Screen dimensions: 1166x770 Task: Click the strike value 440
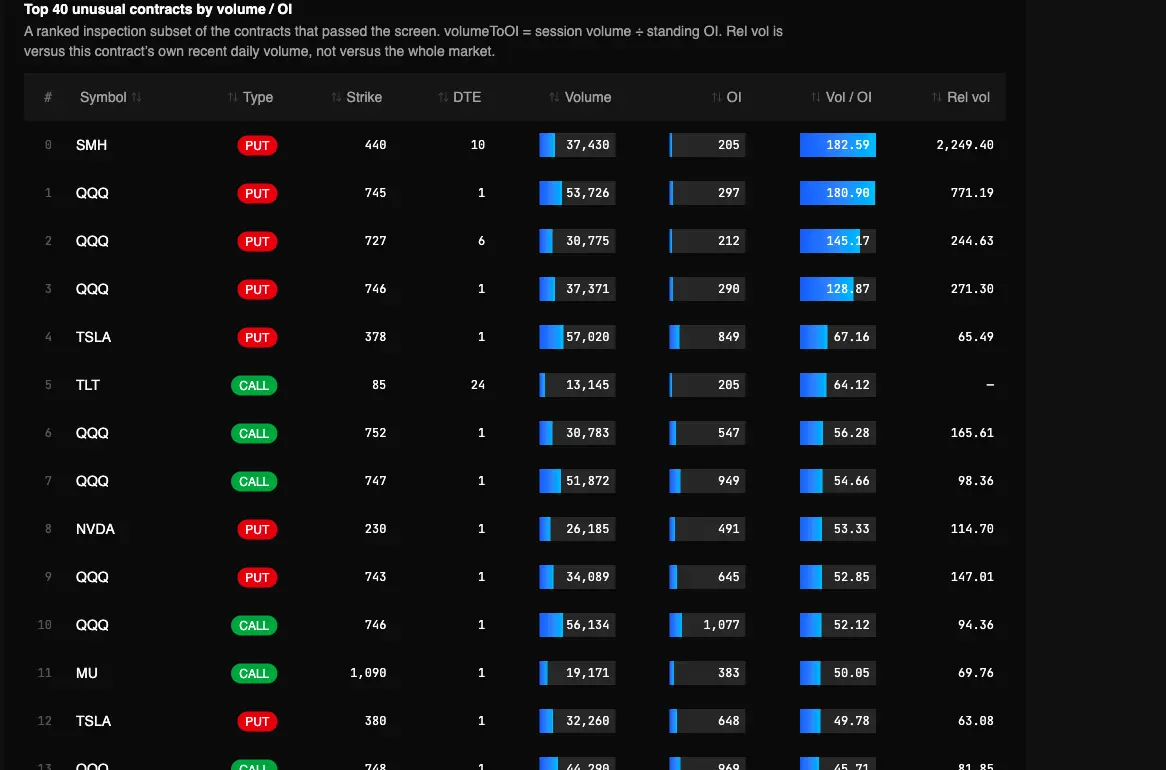[376, 145]
